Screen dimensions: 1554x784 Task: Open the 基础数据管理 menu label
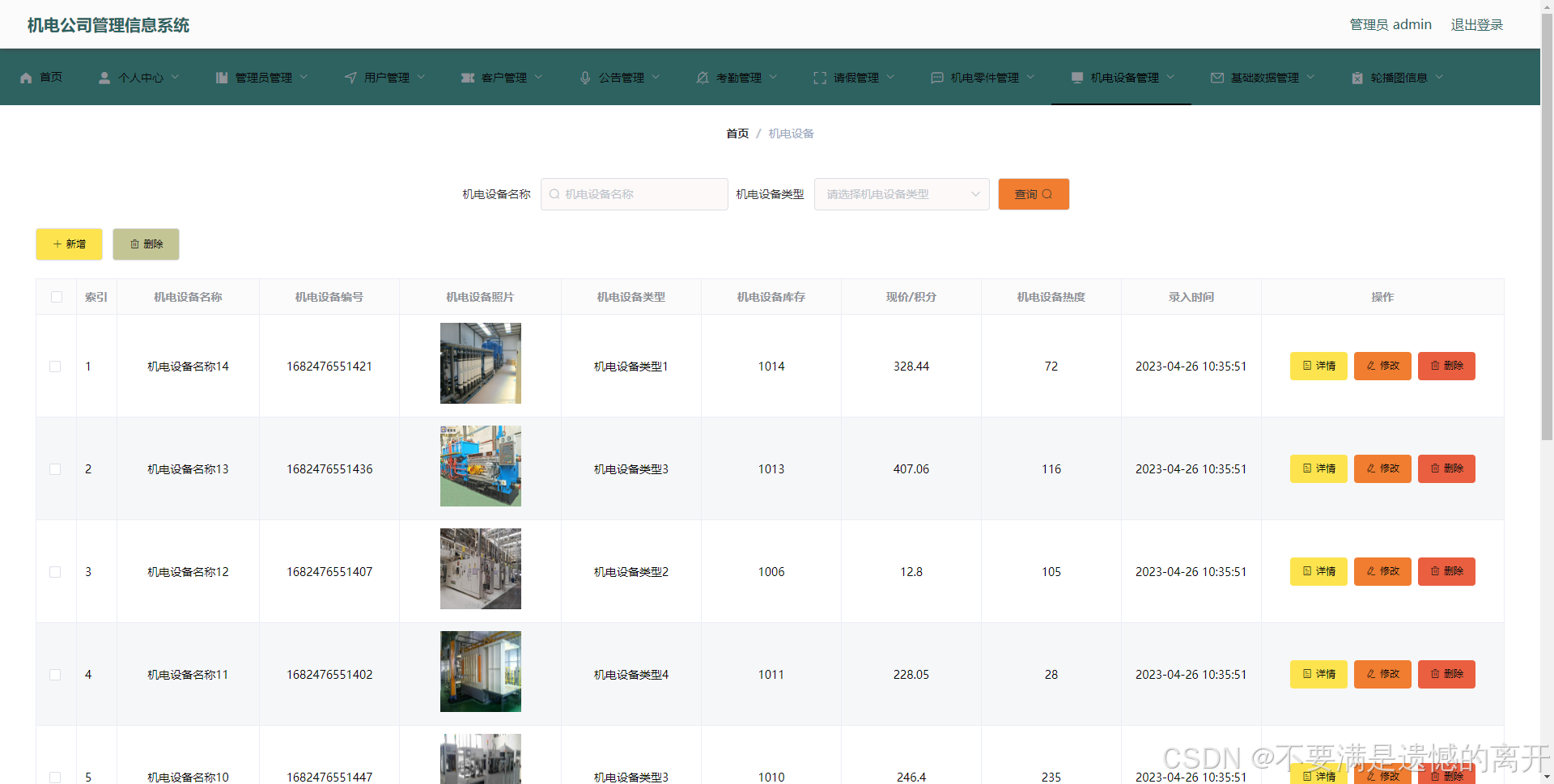(x=1264, y=78)
